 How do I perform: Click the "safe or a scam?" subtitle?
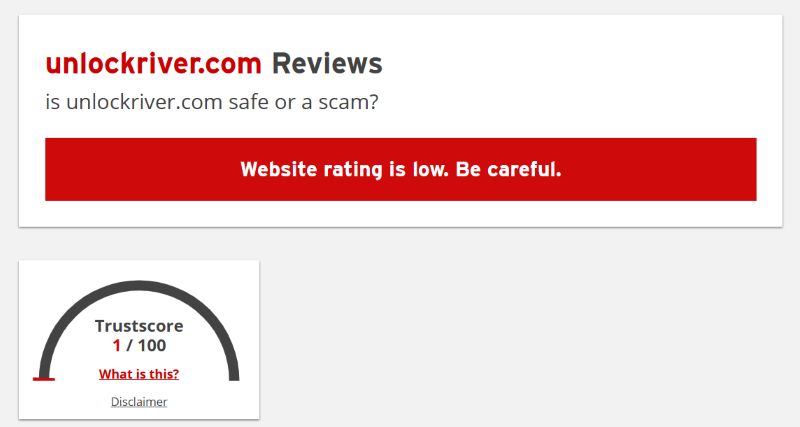click(x=304, y=102)
